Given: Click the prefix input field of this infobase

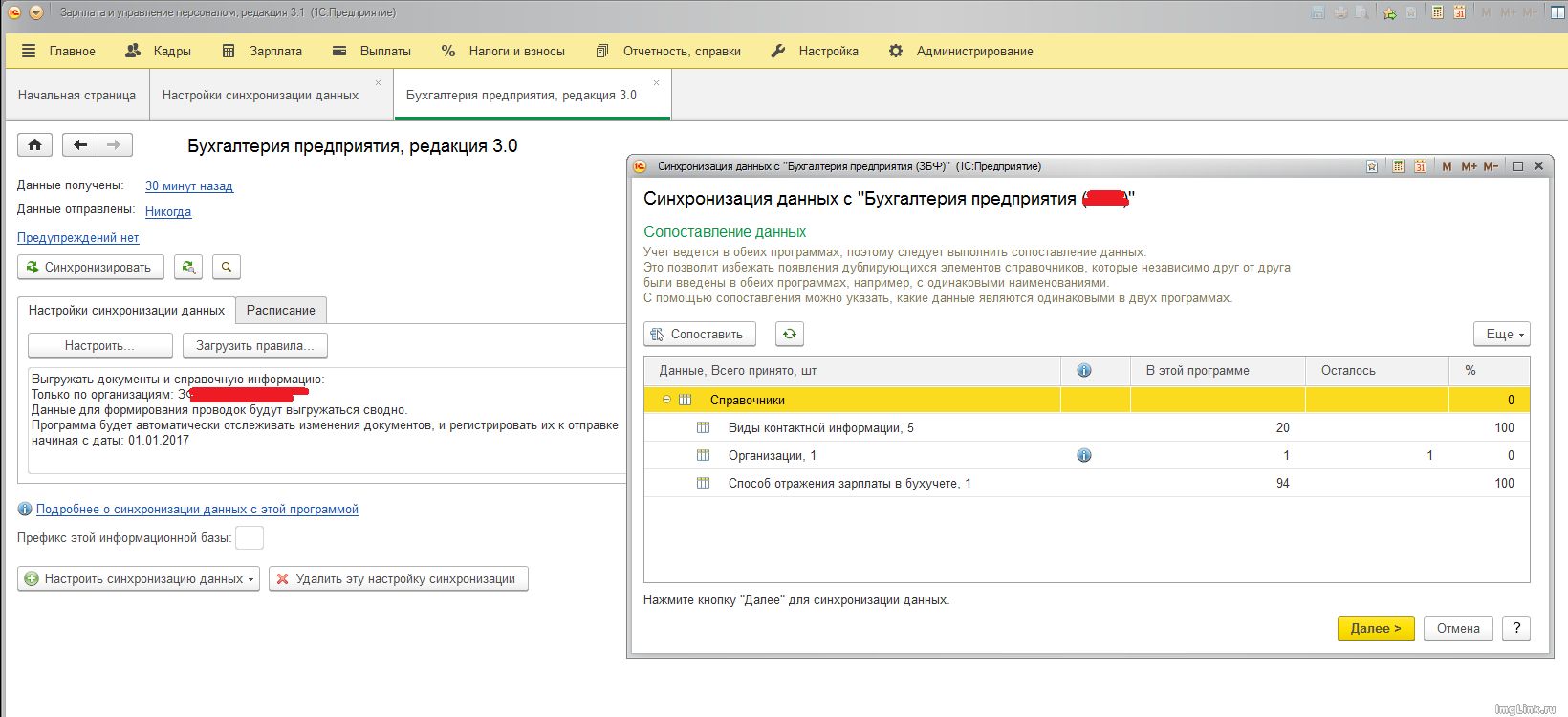Looking at the screenshot, I should [250, 538].
